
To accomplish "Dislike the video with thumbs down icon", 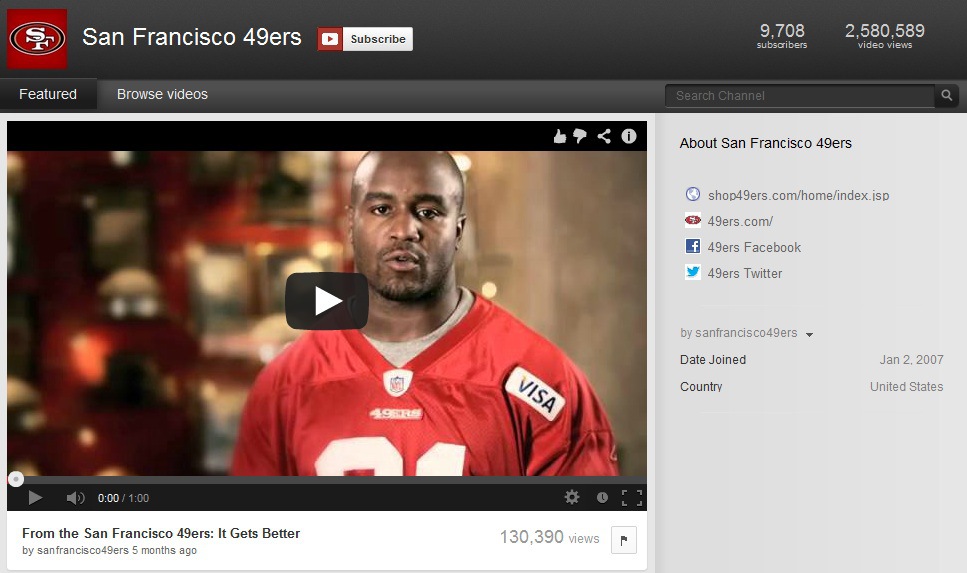I will coord(580,136).
